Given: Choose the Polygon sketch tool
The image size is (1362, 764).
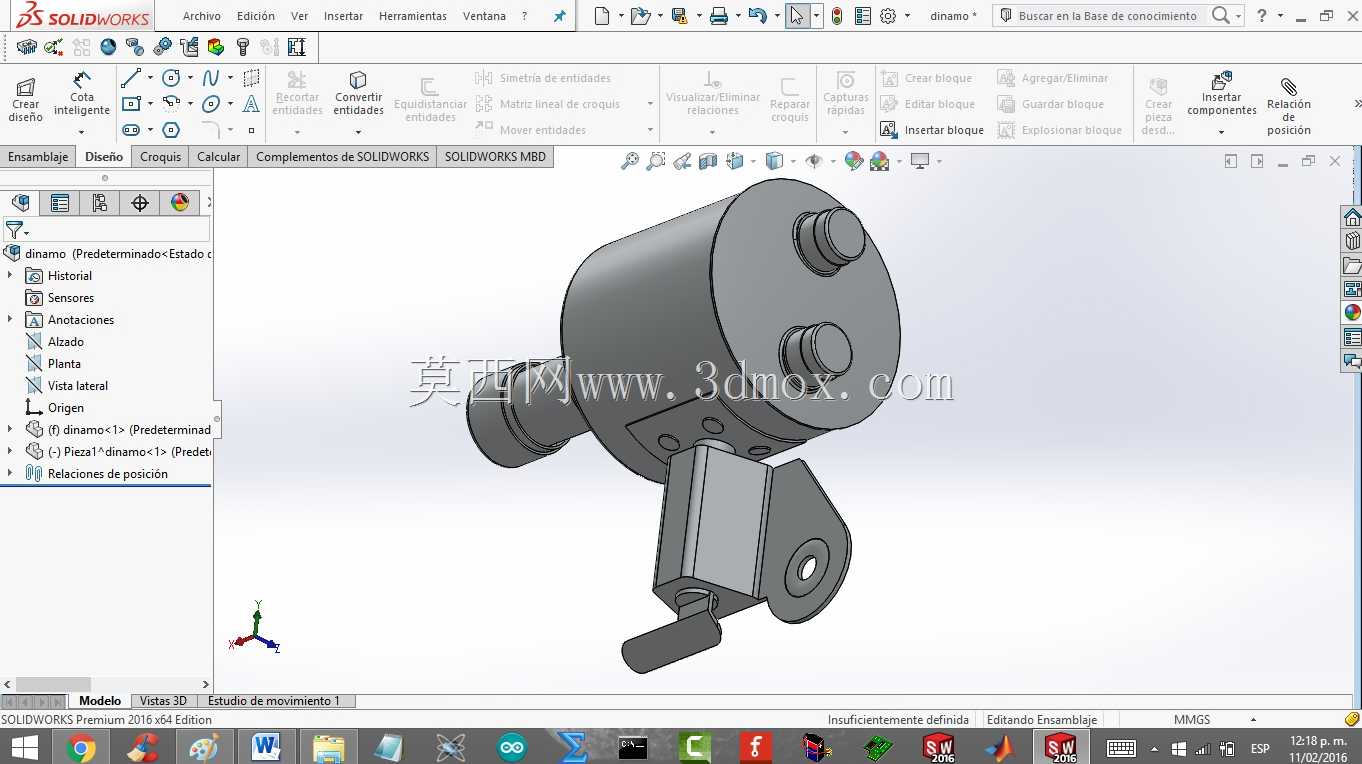Looking at the screenshot, I should (171, 130).
